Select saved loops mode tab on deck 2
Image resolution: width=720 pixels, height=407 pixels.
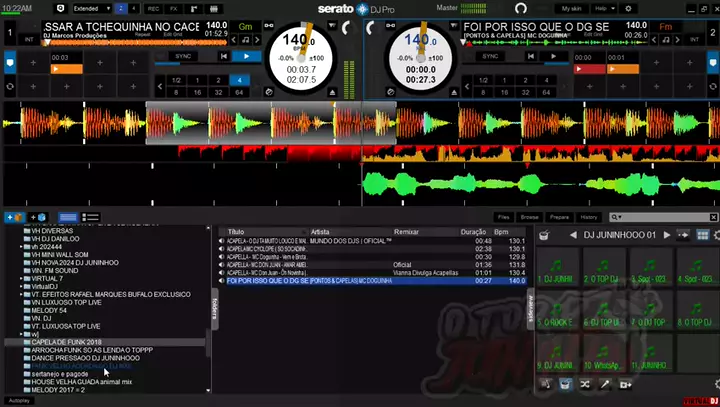point(713,86)
